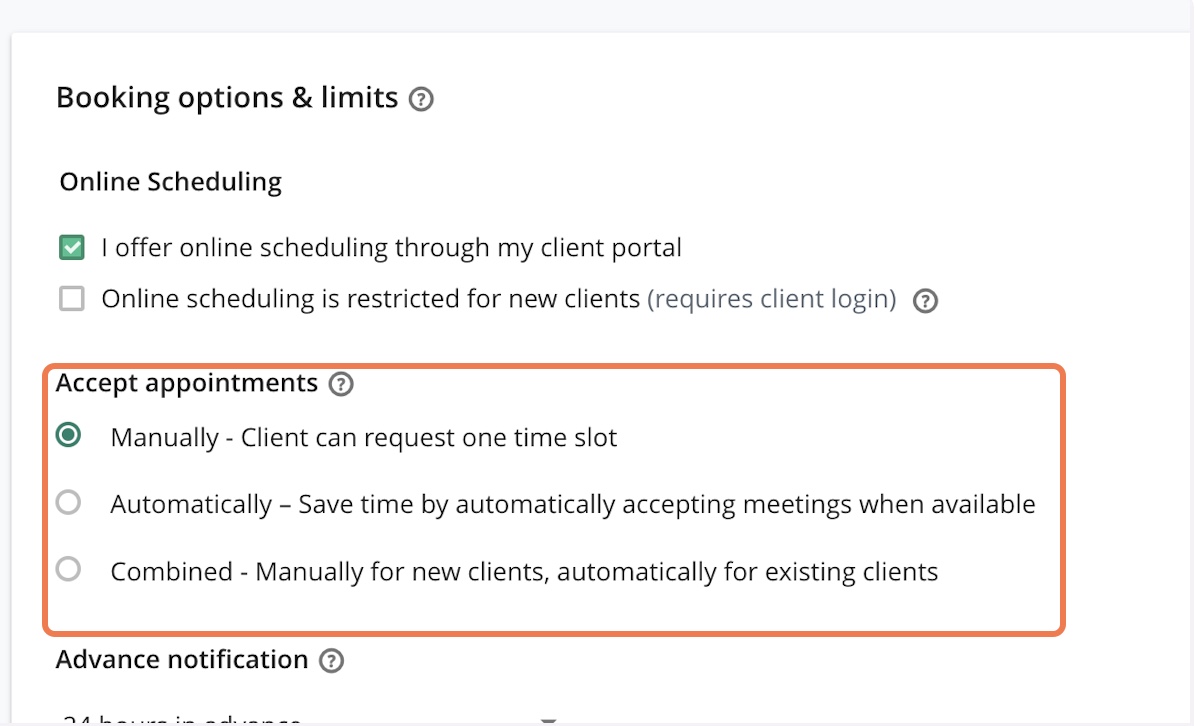This screenshot has height=726, width=1196.
Task: Click 'I offer online scheduling' label text
Action: click(391, 248)
